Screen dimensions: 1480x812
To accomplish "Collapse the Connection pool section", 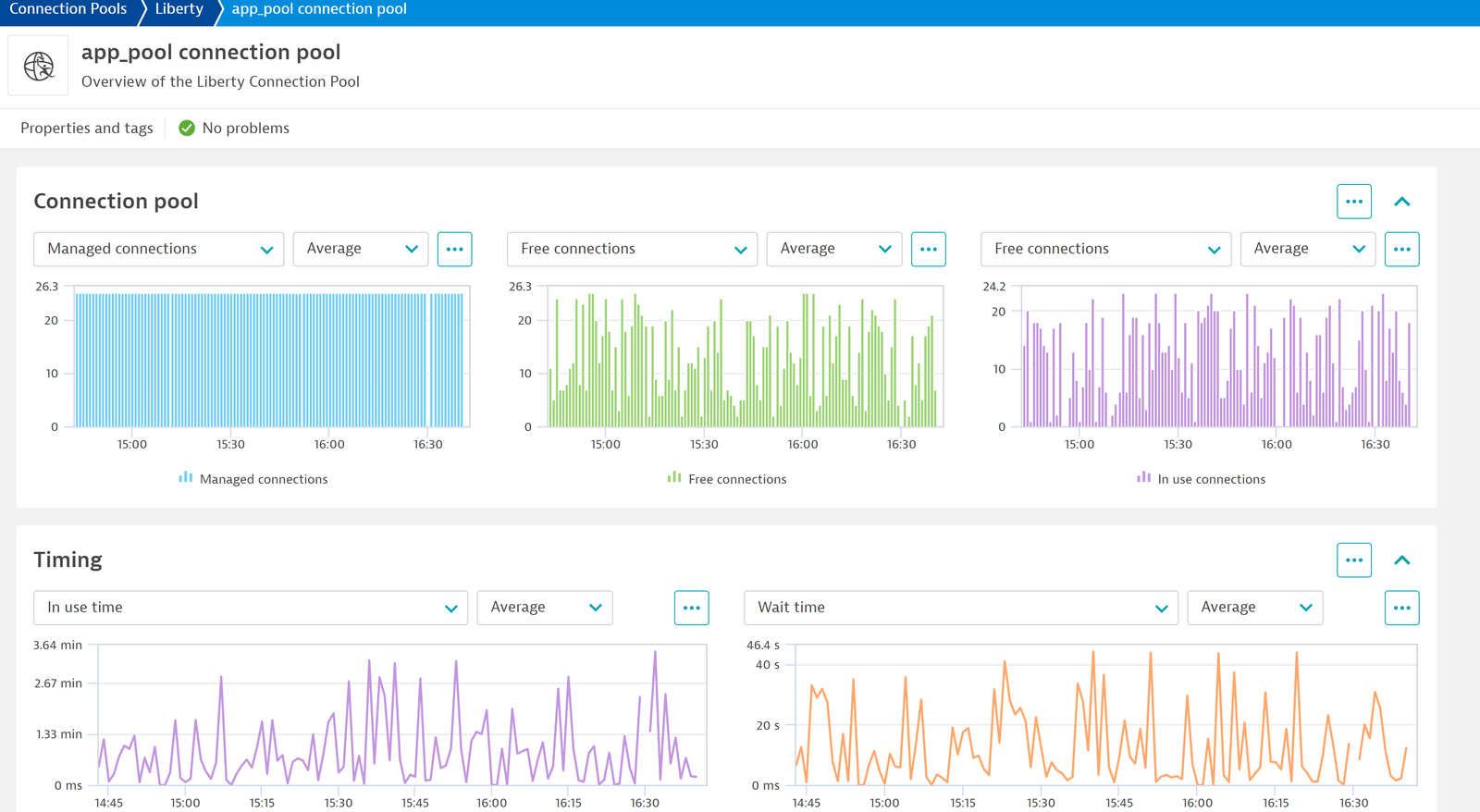I will (1402, 202).
